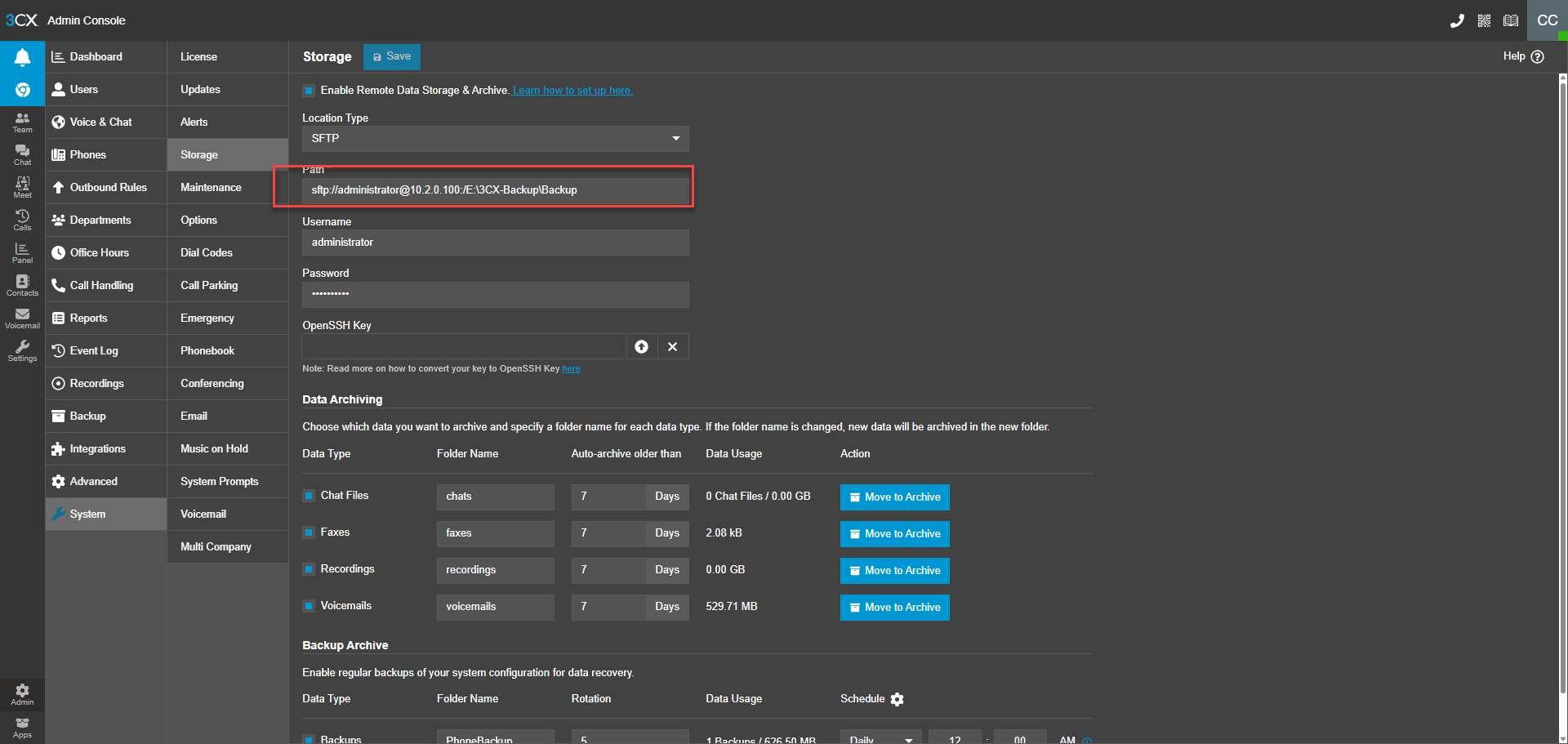Viewport: 1568px width, 744px height.
Task: Clear the OpenSSH Key field
Action: (x=672, y=347)
